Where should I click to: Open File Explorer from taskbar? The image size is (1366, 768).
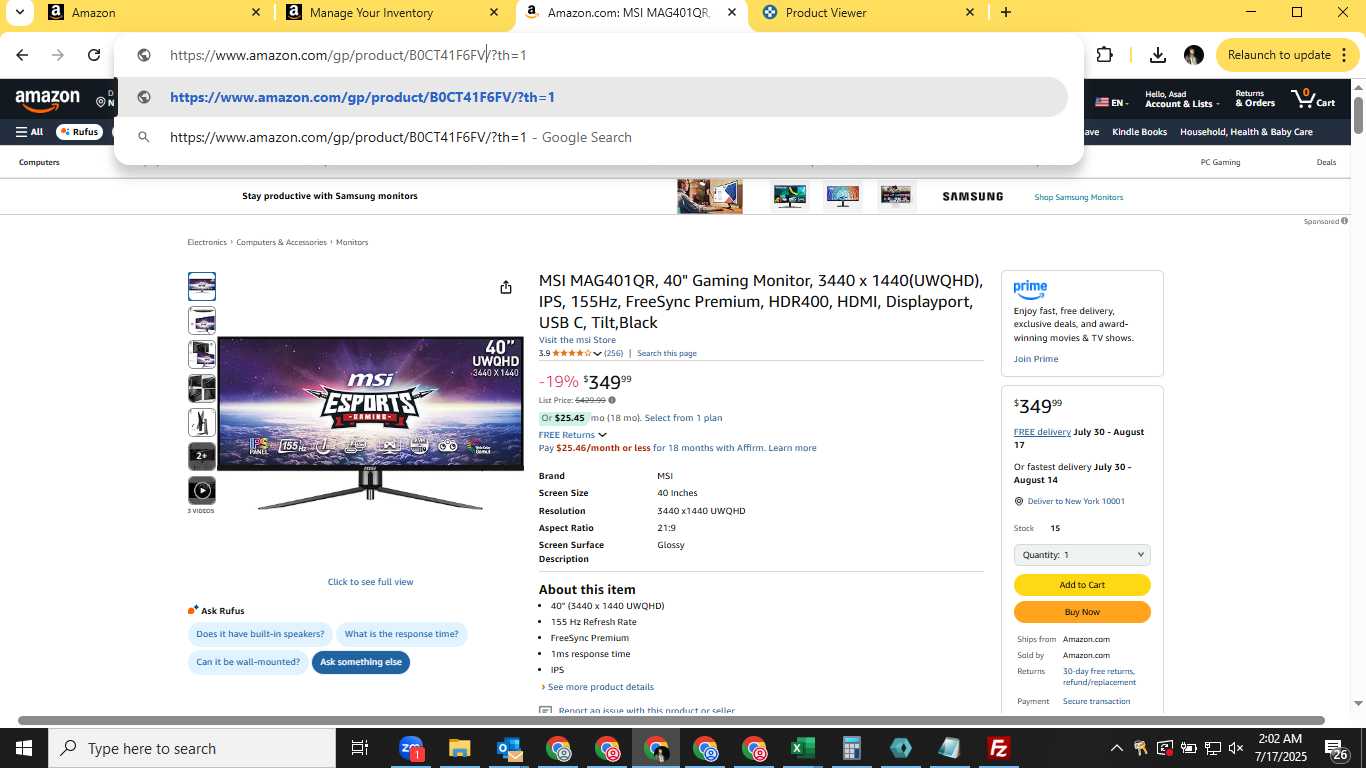coord(459,748)
